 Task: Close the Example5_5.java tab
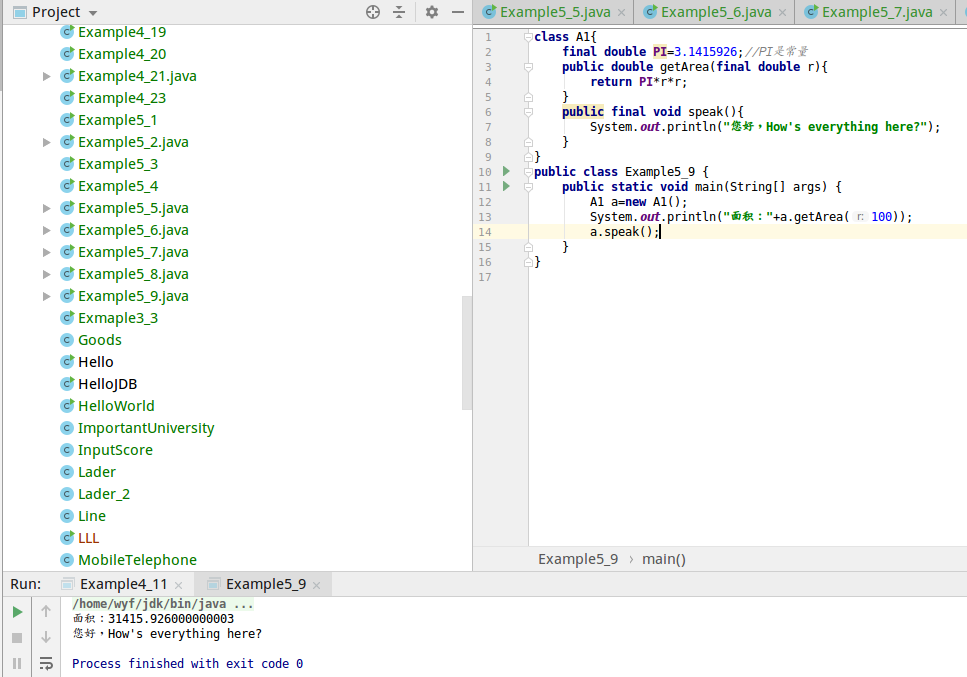pyautogui.click(x=622, y=12)
